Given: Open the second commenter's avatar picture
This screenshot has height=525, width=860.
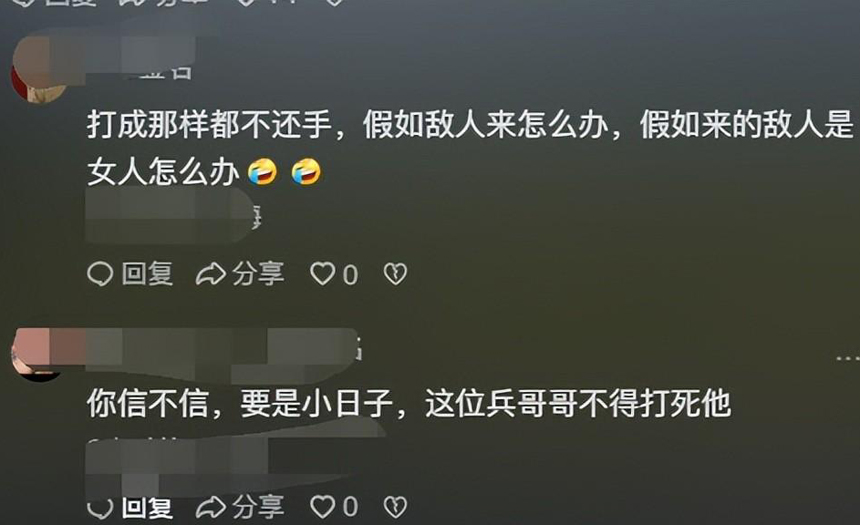Looking at the screenshot, I should click(38, 354).
